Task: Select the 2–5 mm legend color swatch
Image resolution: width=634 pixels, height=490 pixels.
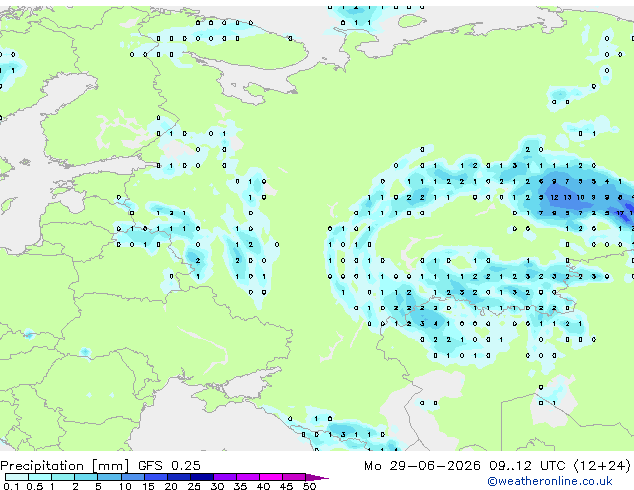Action: tap(86, 477)
